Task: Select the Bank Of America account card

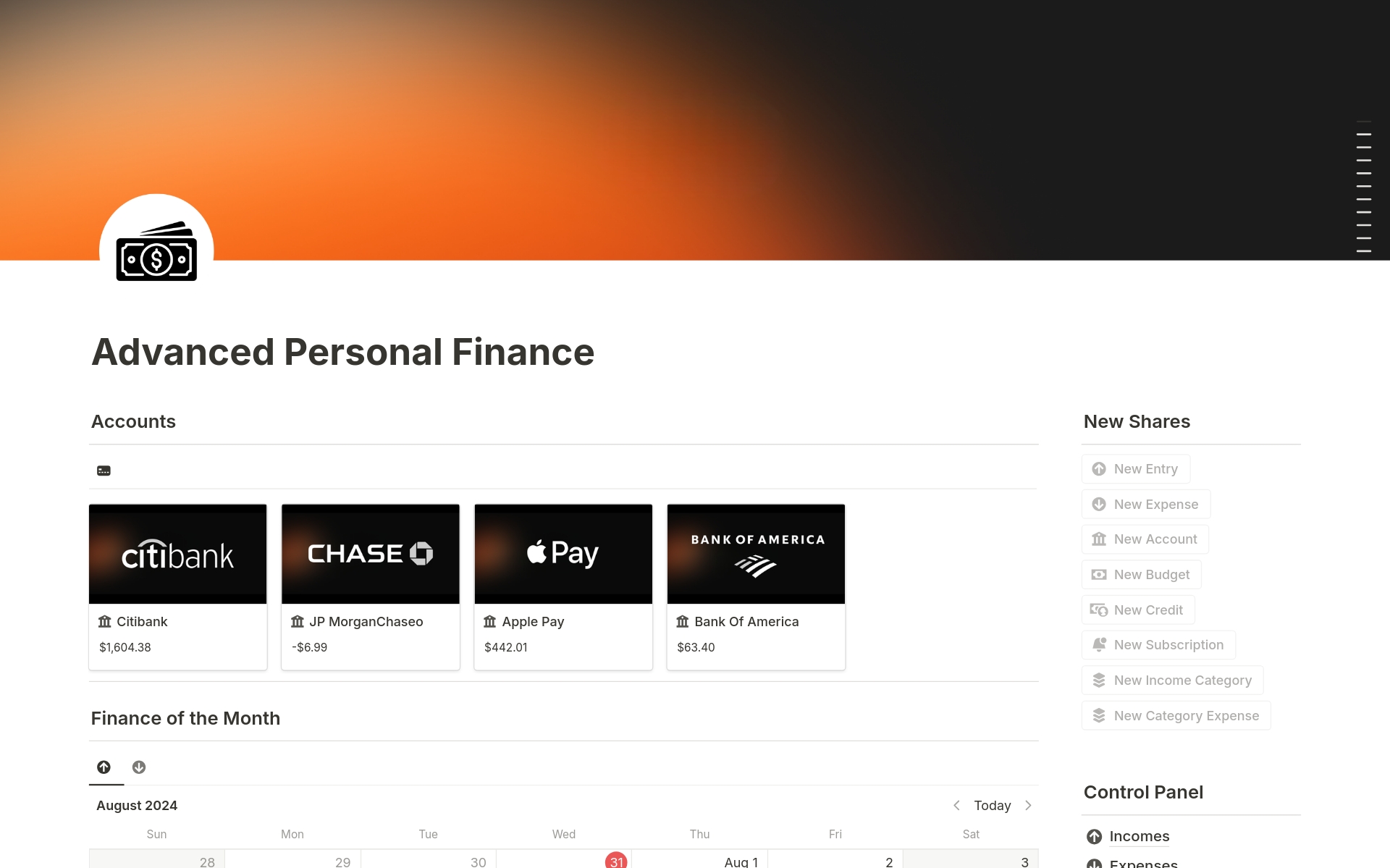Action: pos(757,584)
